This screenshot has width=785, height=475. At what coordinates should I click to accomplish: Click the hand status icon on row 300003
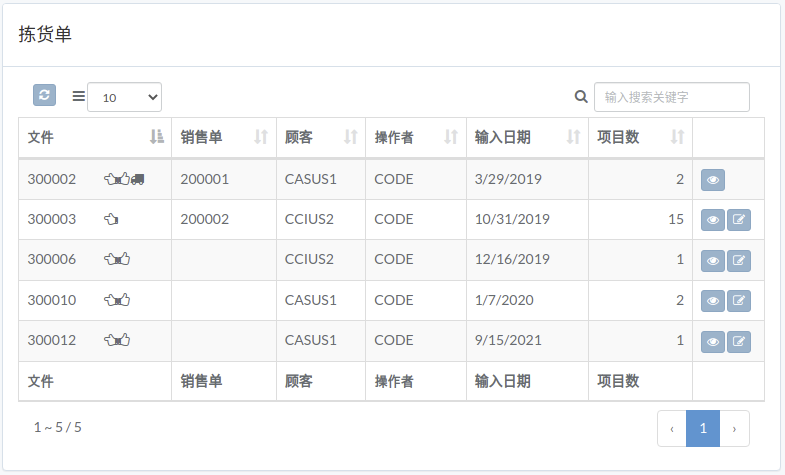click(x=111, y=219)
